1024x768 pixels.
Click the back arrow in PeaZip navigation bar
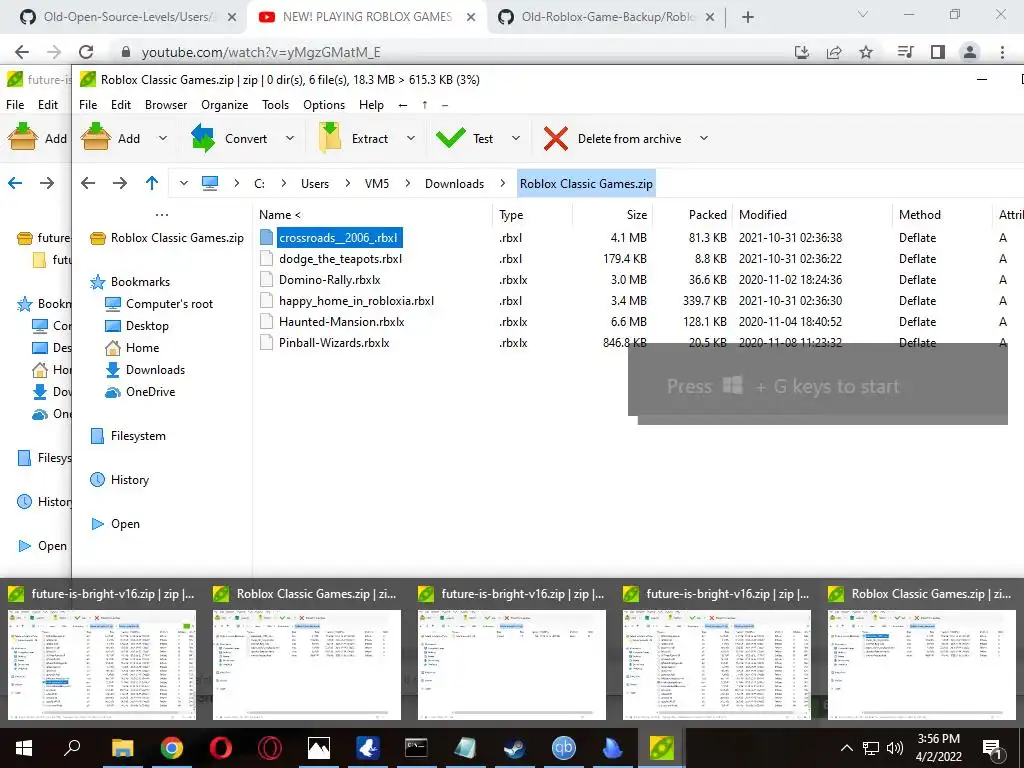tap(88, 184)
